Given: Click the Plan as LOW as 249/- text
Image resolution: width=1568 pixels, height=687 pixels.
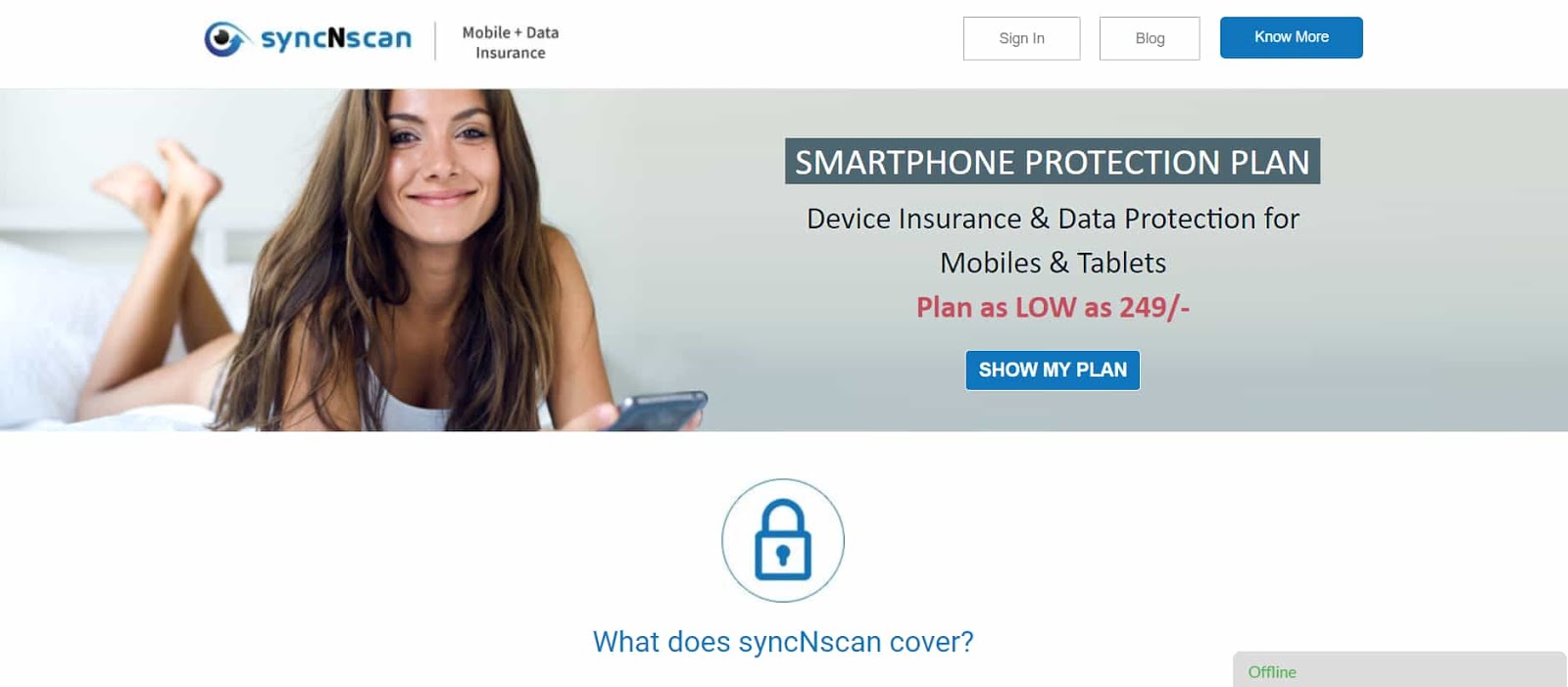Looking at the screenshot, I should pyautogui.click(x=1053, y=307).
